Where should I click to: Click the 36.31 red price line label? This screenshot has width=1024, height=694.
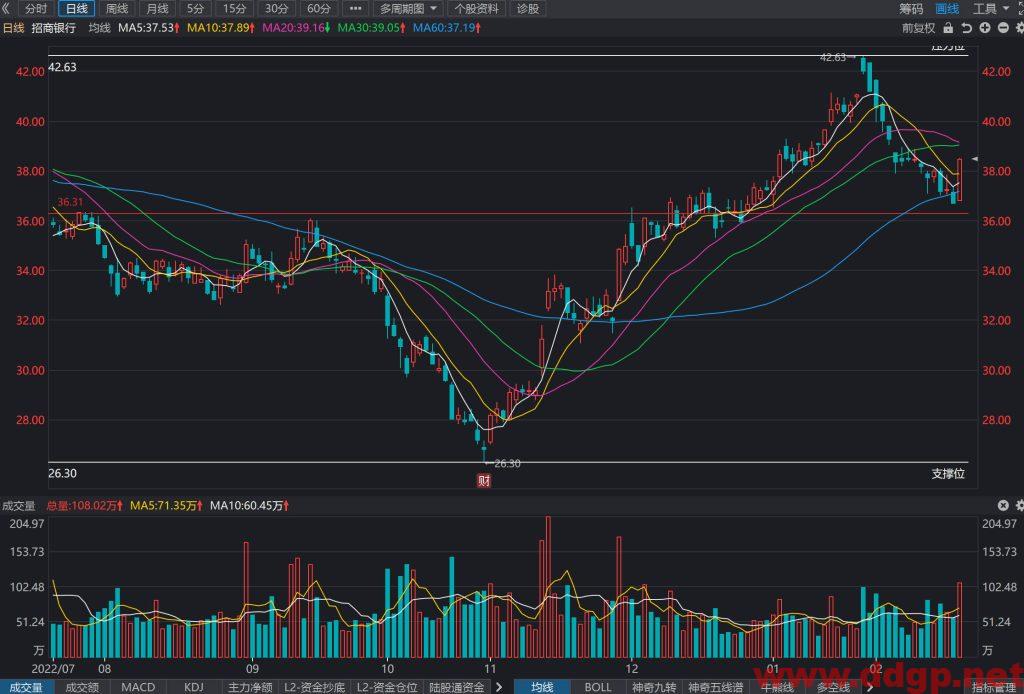(x=71, y=202)
